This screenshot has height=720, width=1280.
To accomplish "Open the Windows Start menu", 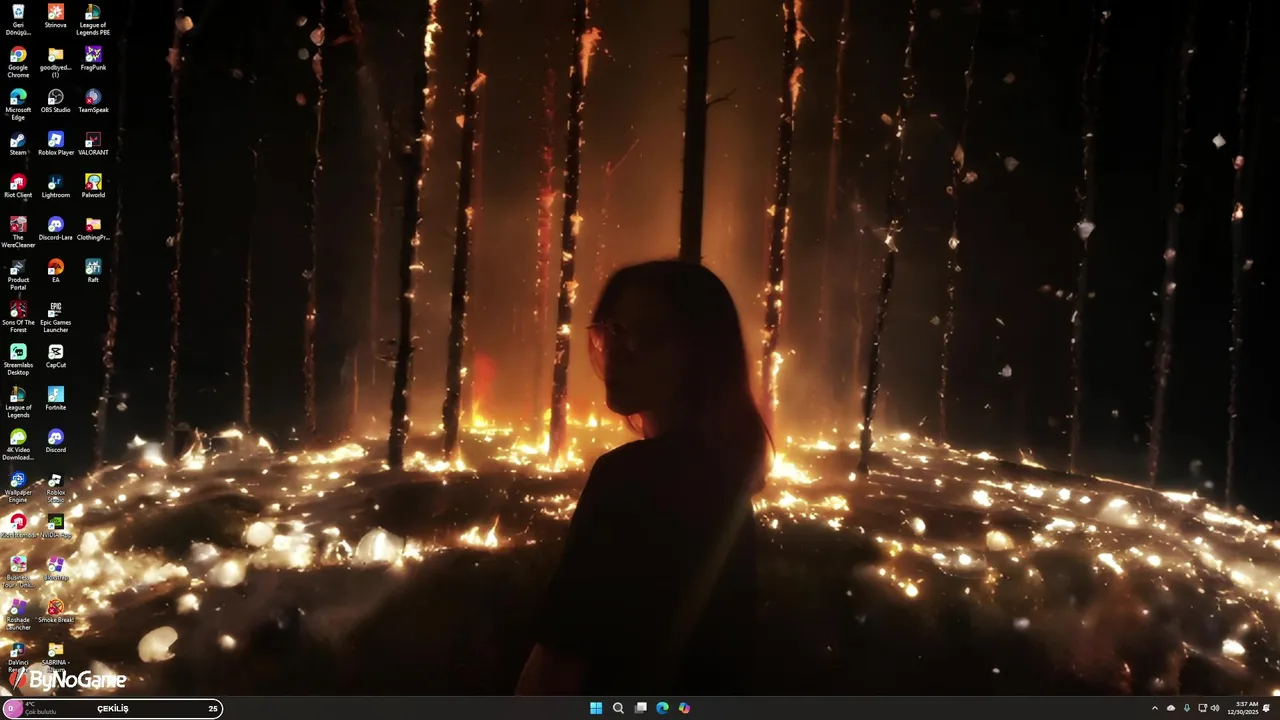I will pos(596,708).
